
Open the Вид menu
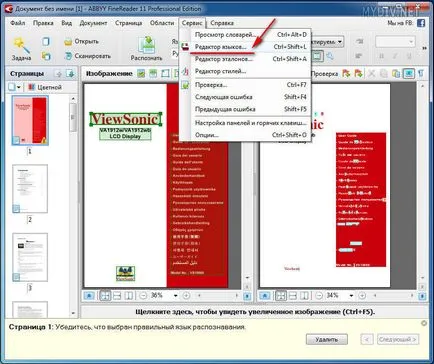point(67,23)
